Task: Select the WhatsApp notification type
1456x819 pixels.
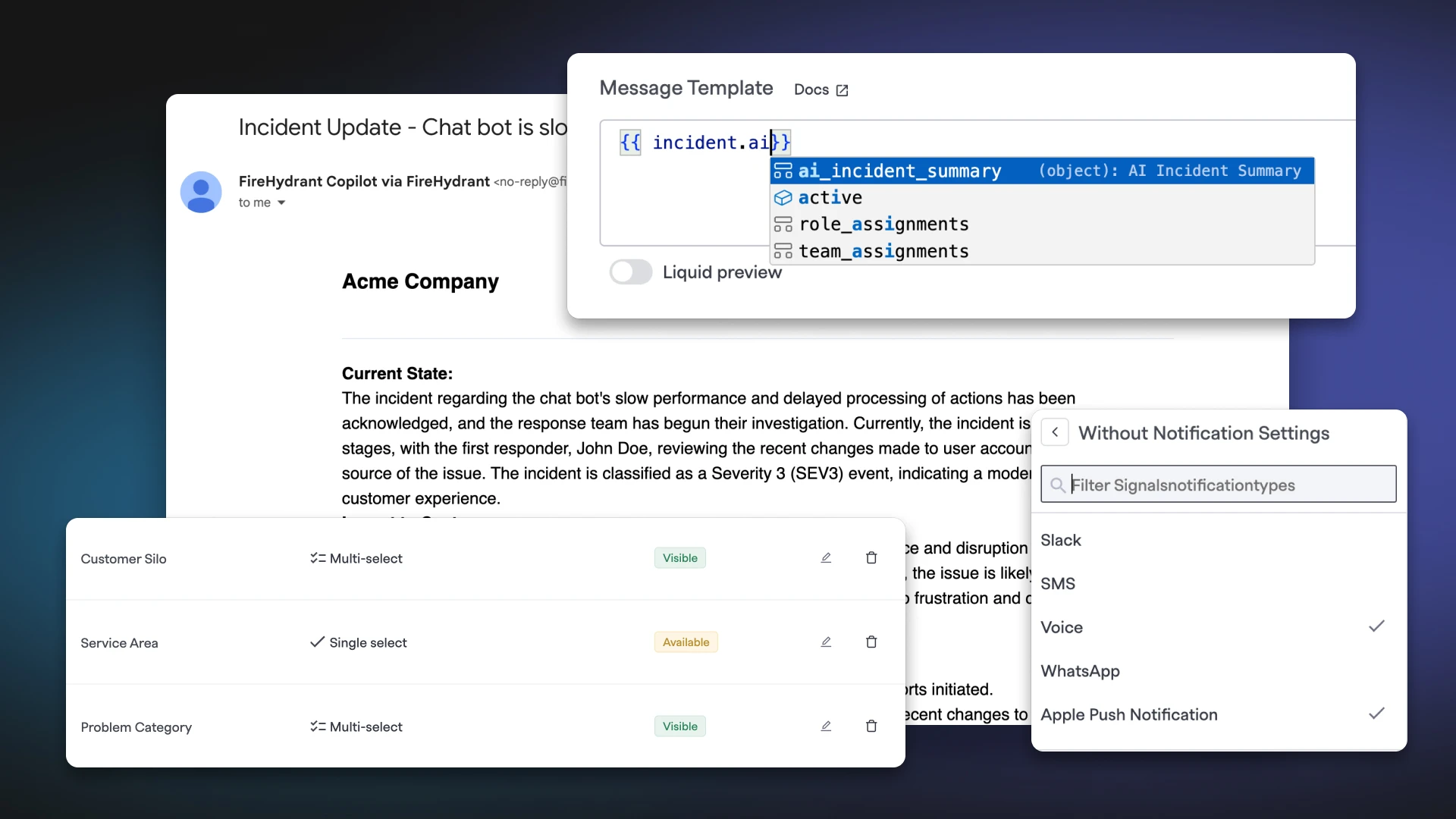Action: coord(1080,671)
